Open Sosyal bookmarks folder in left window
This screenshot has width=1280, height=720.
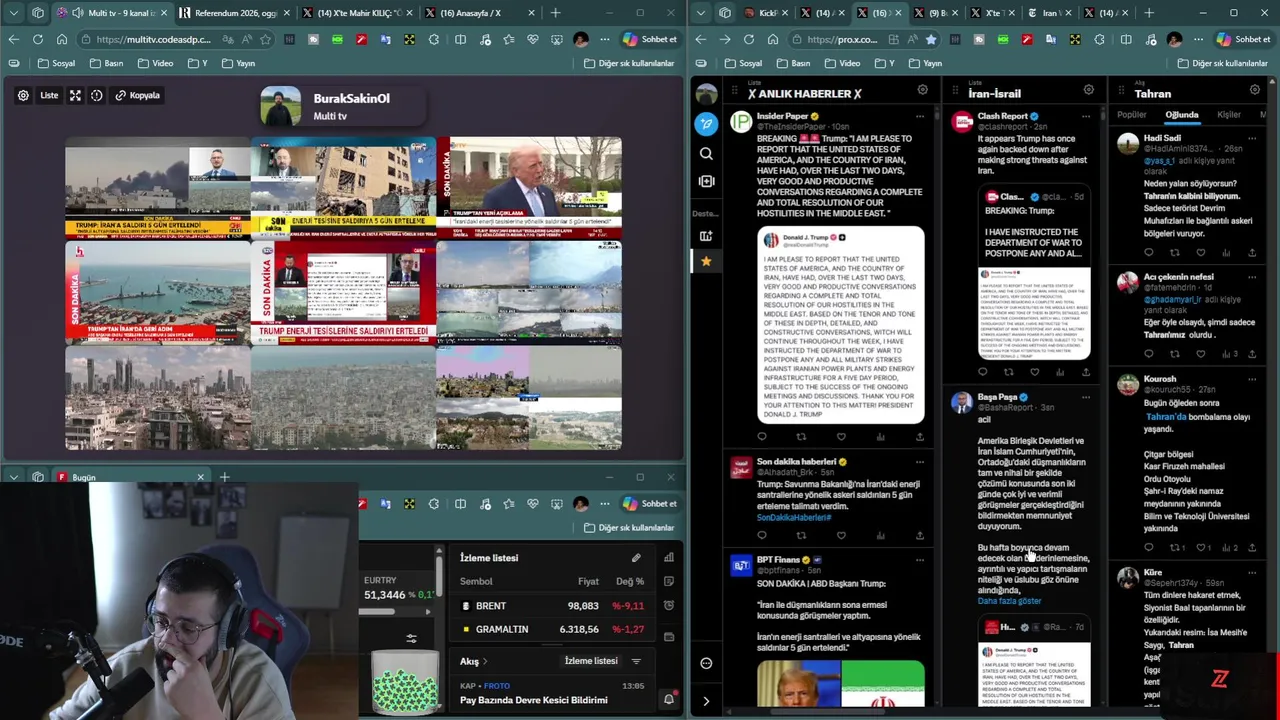tap(56, 63)
